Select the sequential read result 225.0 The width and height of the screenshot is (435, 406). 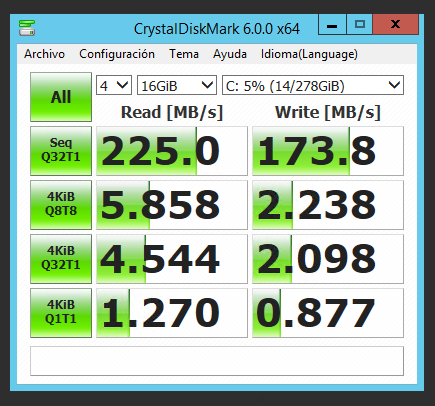tap(172, 151)
